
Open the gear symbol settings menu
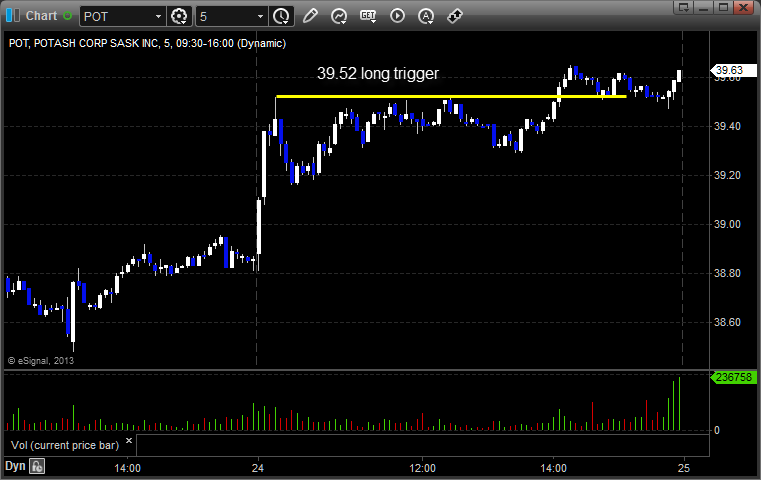pyautogui.click(x=179, y=16)
